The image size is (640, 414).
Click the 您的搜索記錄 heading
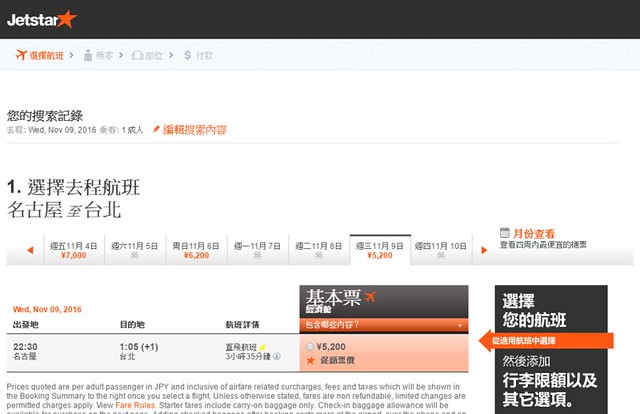45,116
